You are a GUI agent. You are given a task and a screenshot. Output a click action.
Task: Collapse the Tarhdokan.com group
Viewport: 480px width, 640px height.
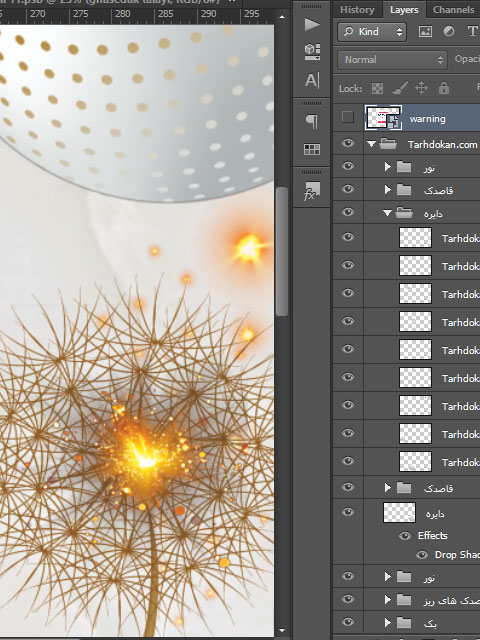tap(371, 144)
